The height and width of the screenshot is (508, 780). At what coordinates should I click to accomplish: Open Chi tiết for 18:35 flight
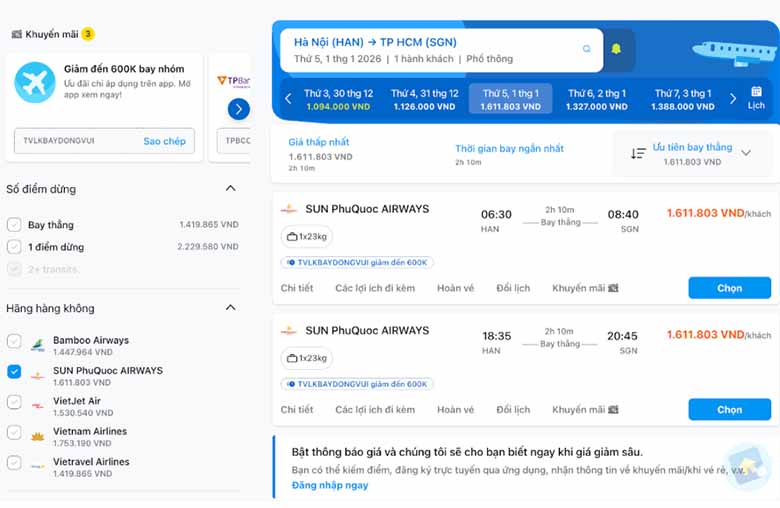point(297,409)
